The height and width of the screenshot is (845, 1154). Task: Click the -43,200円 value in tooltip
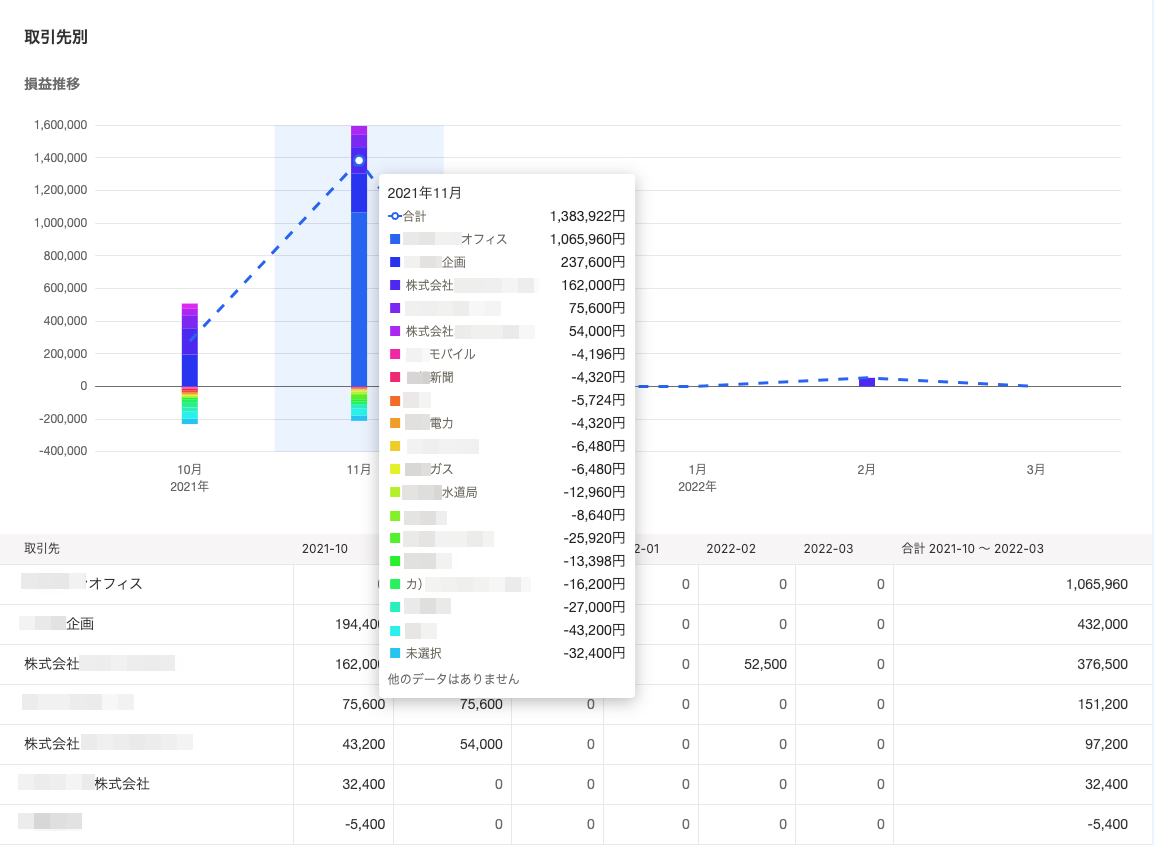coord(594,630)
